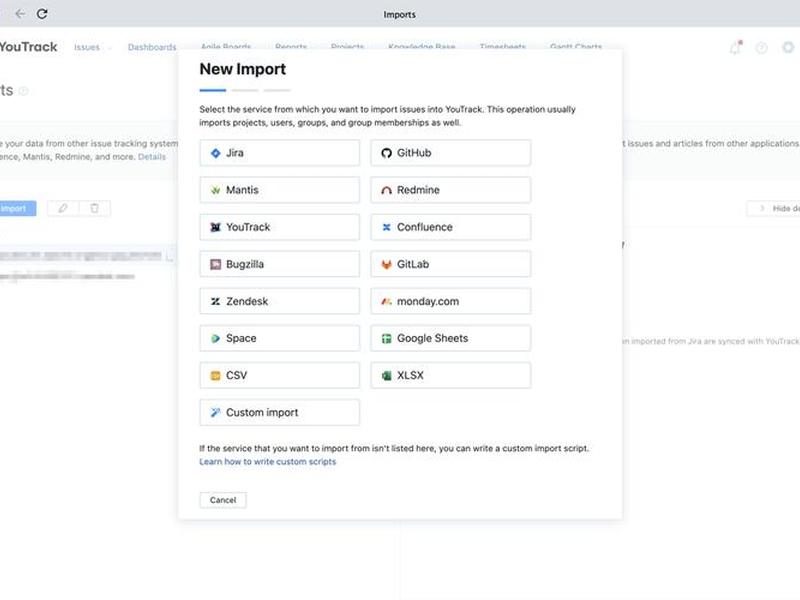Click the Details link in description
The image size is (800, 600).
[152, 157]
